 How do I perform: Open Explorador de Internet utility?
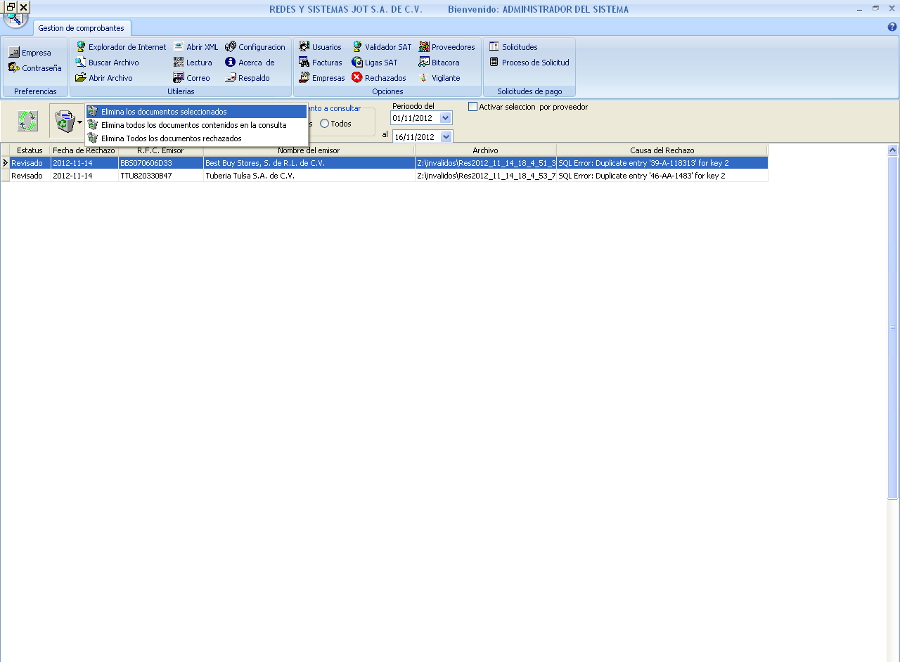(121, 47)
